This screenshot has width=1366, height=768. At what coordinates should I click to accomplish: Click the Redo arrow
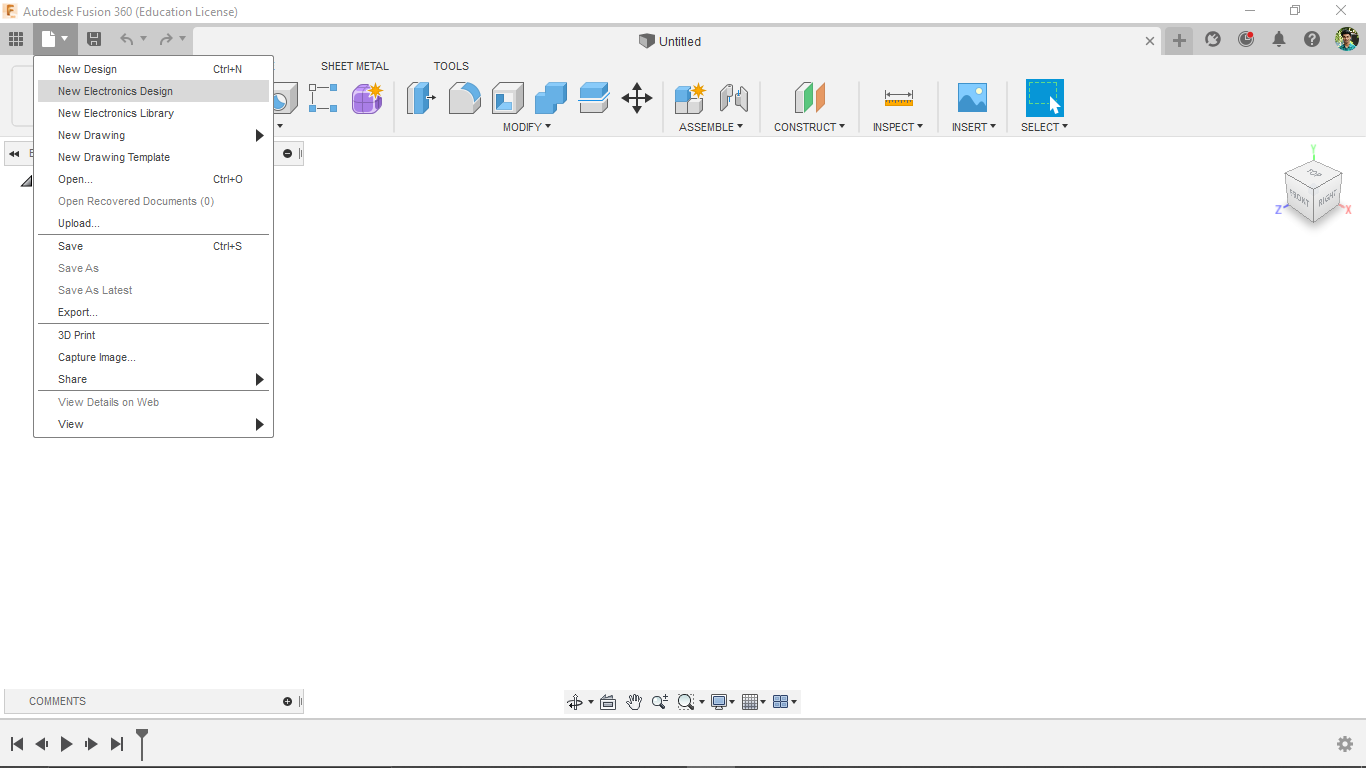166,40
